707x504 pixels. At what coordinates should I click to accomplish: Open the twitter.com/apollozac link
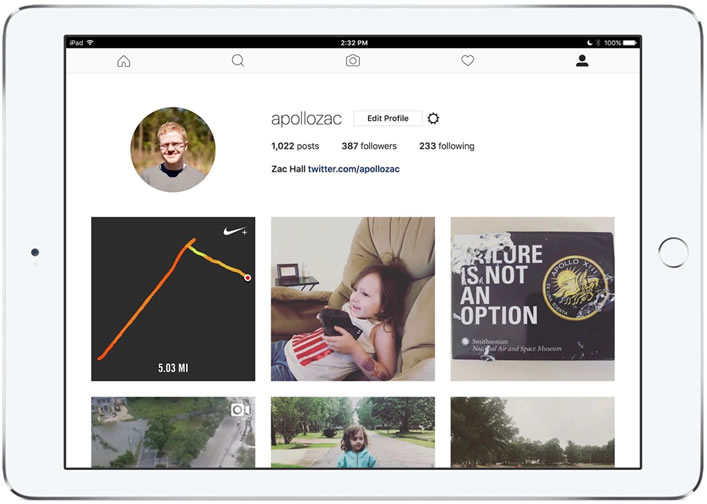[354, 169]
